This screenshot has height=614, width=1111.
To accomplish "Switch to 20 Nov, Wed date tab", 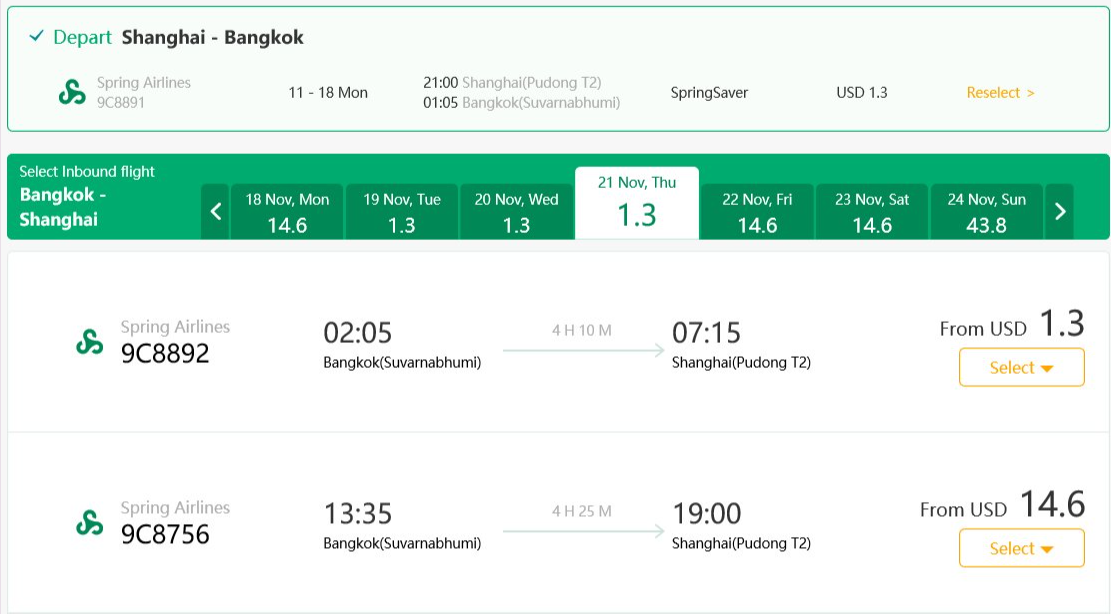I will point(517,211).
